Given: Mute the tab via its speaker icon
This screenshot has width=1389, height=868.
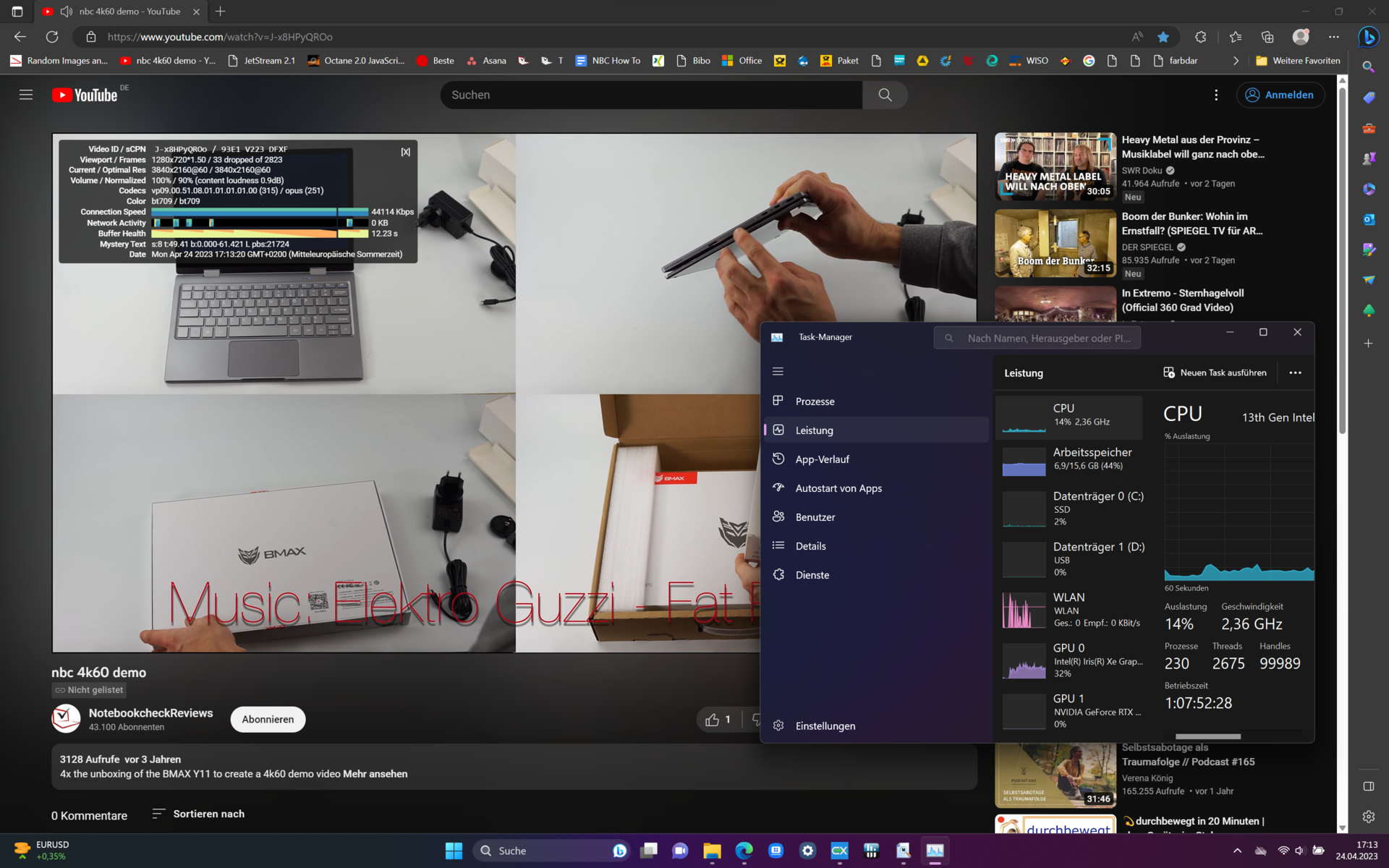Looking at the screenshot, I should [67, 12].
